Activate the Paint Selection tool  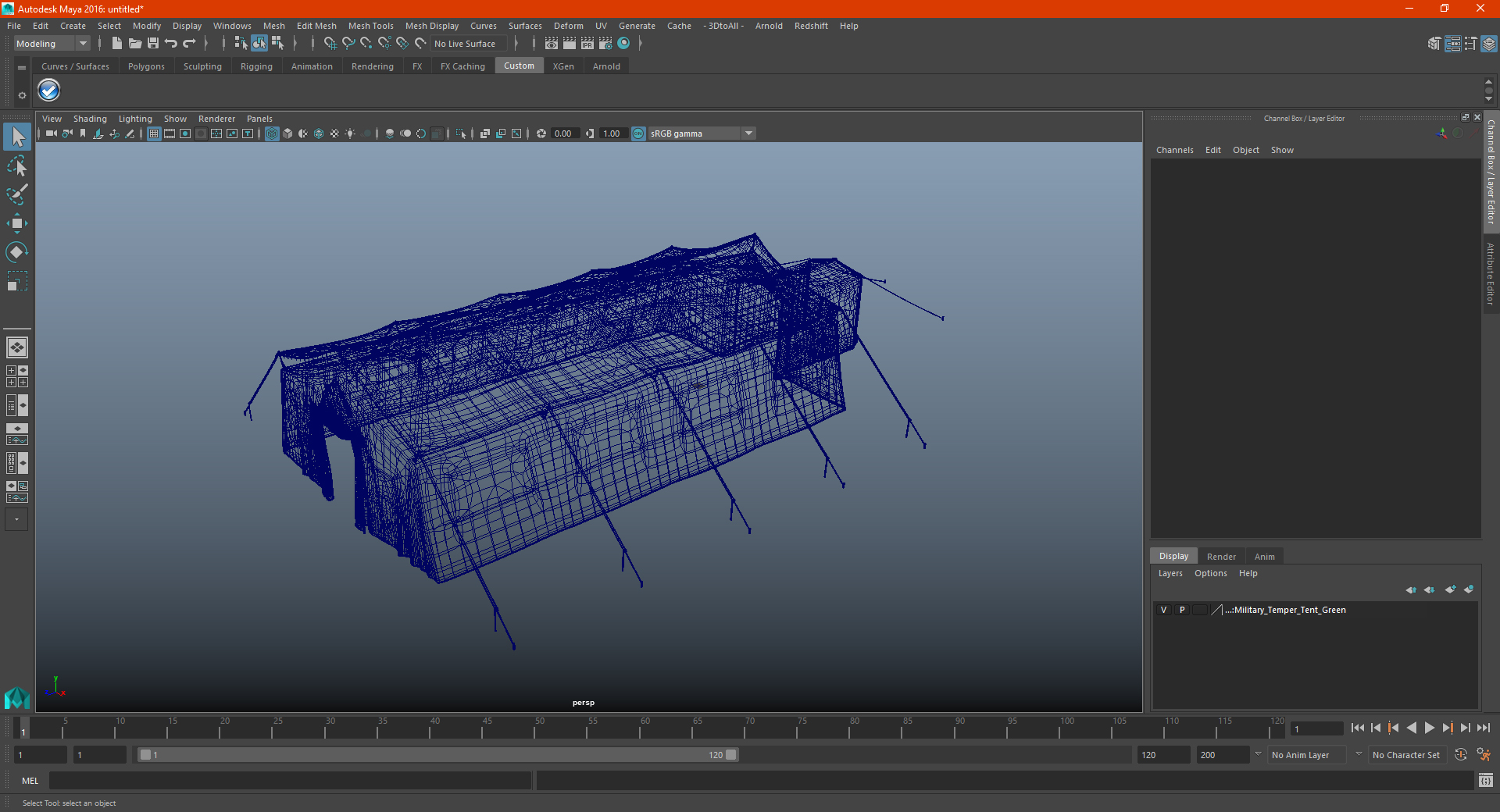click(17, 194)
